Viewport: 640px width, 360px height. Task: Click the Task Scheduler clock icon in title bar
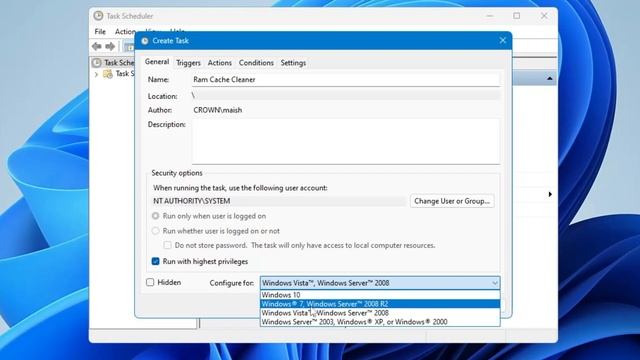98,16
